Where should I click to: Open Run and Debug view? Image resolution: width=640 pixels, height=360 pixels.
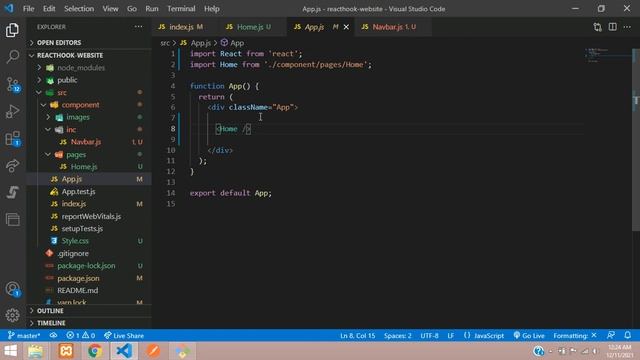coord(12,111)
